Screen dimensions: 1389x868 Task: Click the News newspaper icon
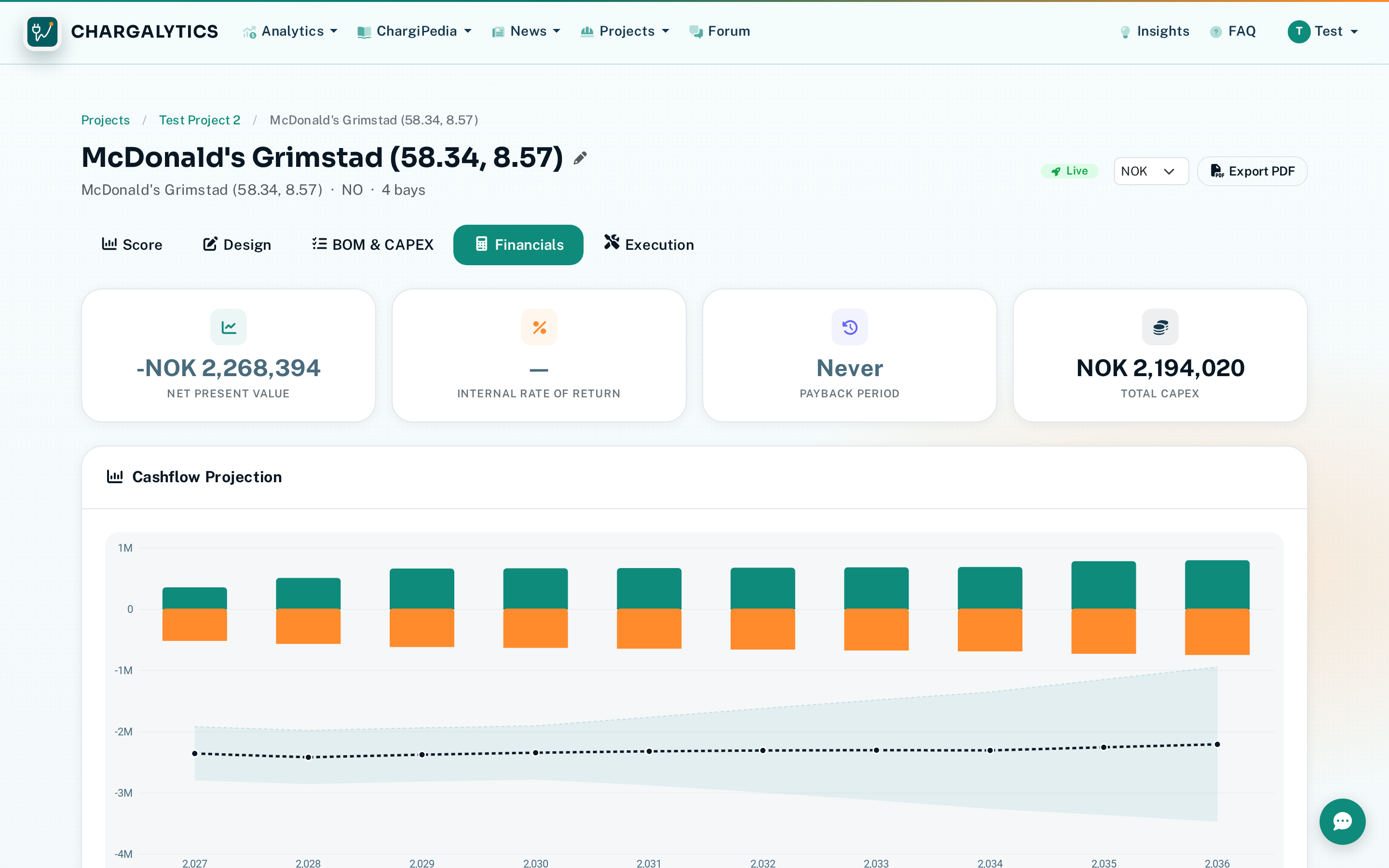[498, 32]
